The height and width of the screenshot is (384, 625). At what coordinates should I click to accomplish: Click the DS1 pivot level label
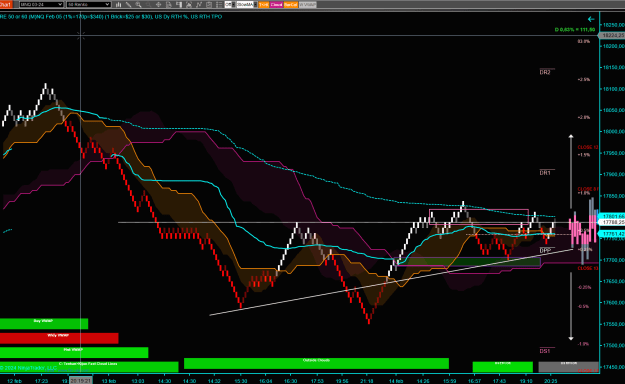coord(545,351)
